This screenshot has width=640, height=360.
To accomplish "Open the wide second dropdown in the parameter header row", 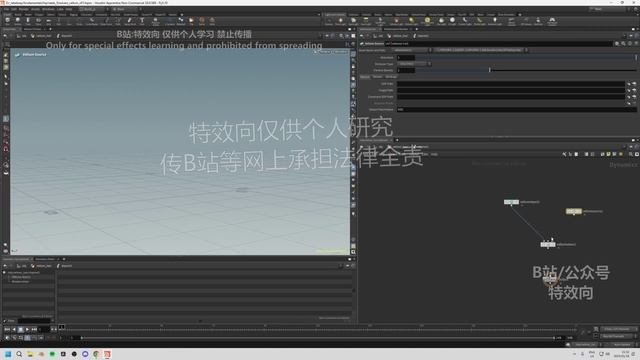I will coord(481,50).
